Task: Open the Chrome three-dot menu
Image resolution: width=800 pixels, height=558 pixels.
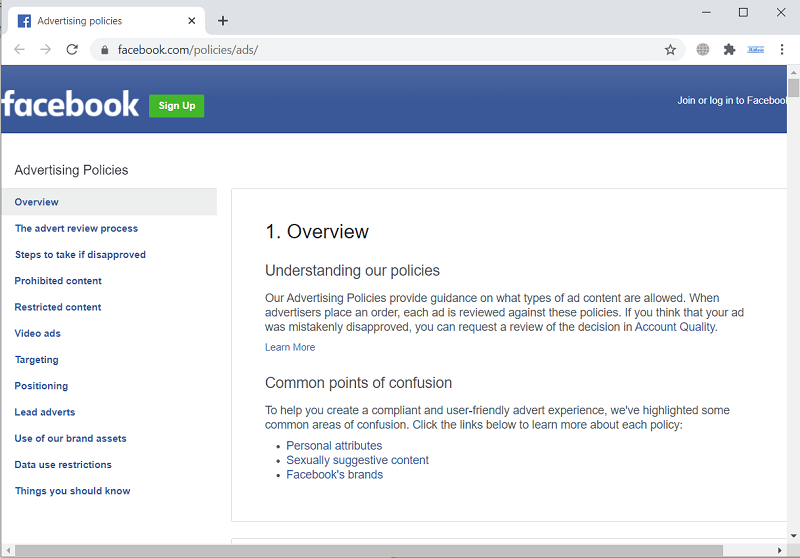Action: (782, 49)
